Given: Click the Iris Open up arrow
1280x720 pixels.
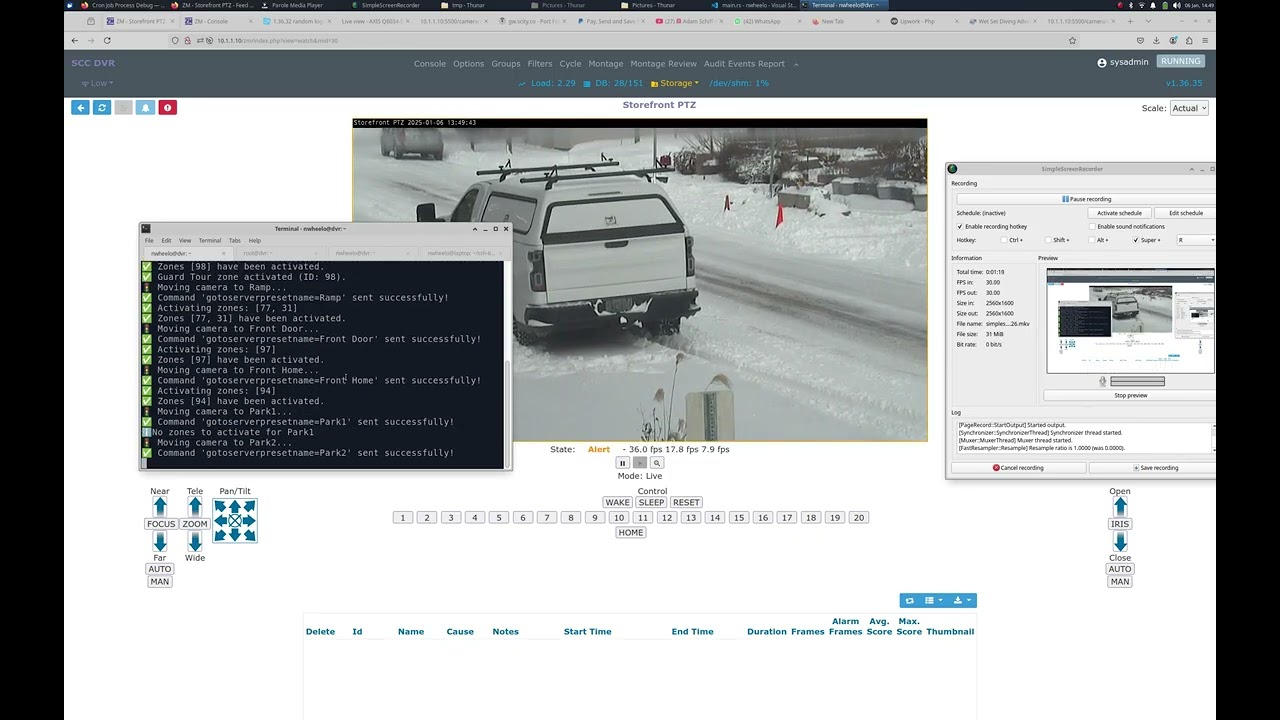Looking at the screenshot, I should click(x=1120, y=507).
